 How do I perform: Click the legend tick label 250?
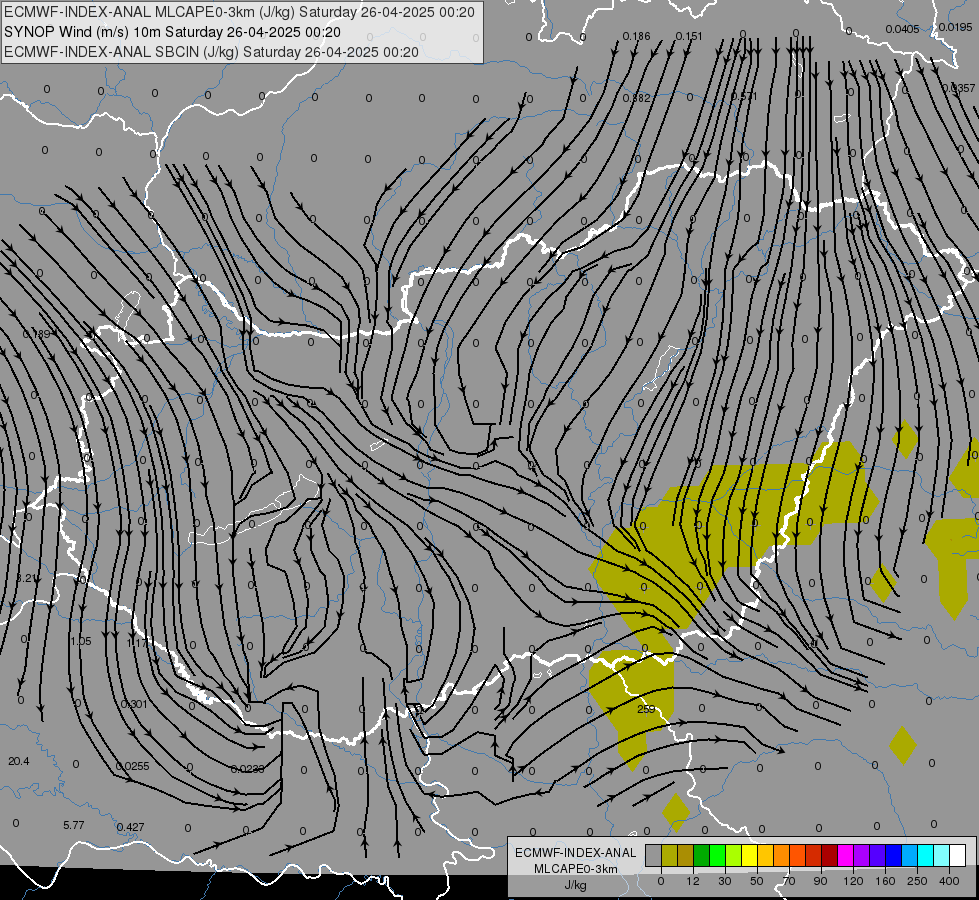point(917,881)
